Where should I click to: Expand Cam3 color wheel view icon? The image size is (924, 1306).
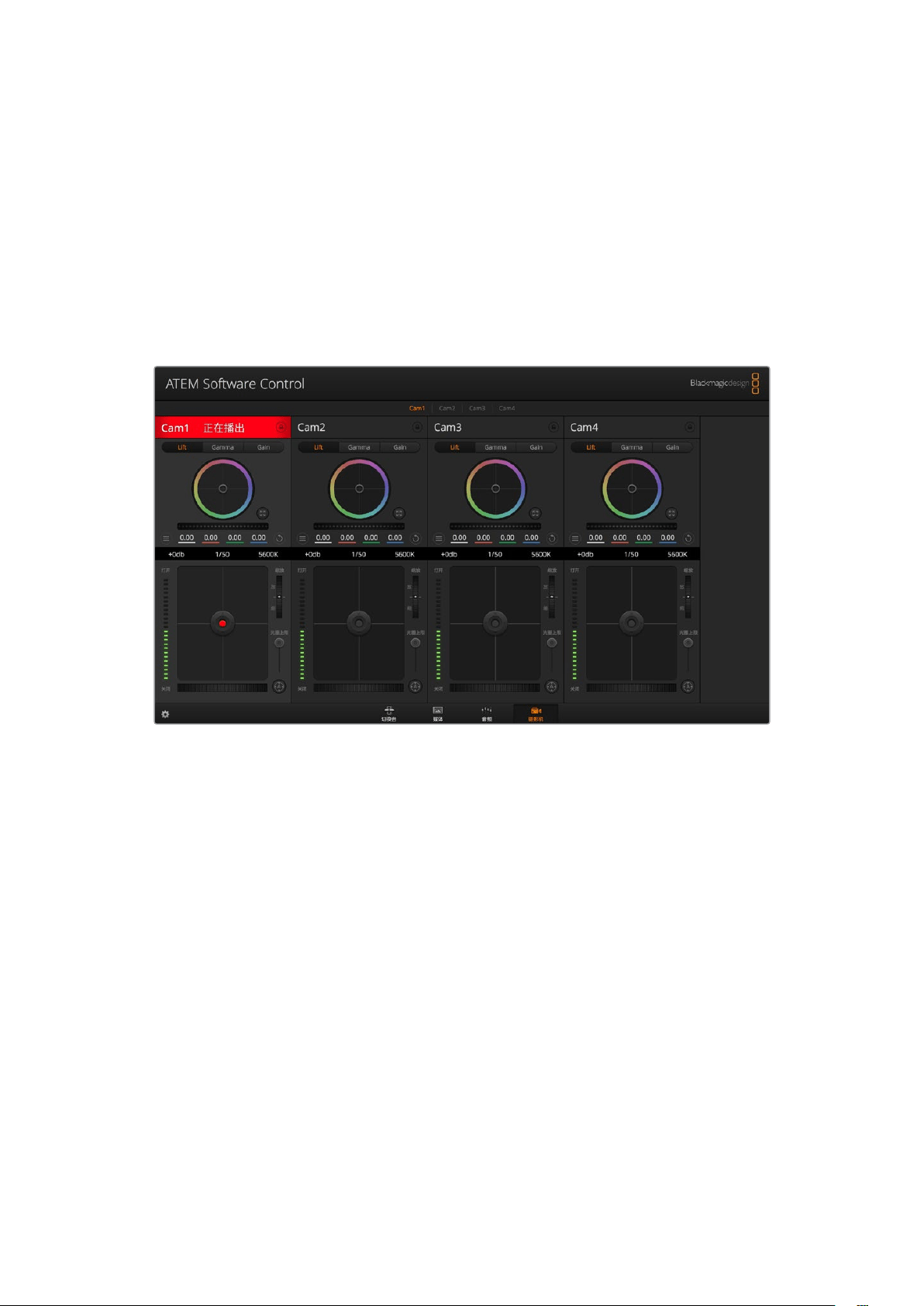[x=536, y=513]
